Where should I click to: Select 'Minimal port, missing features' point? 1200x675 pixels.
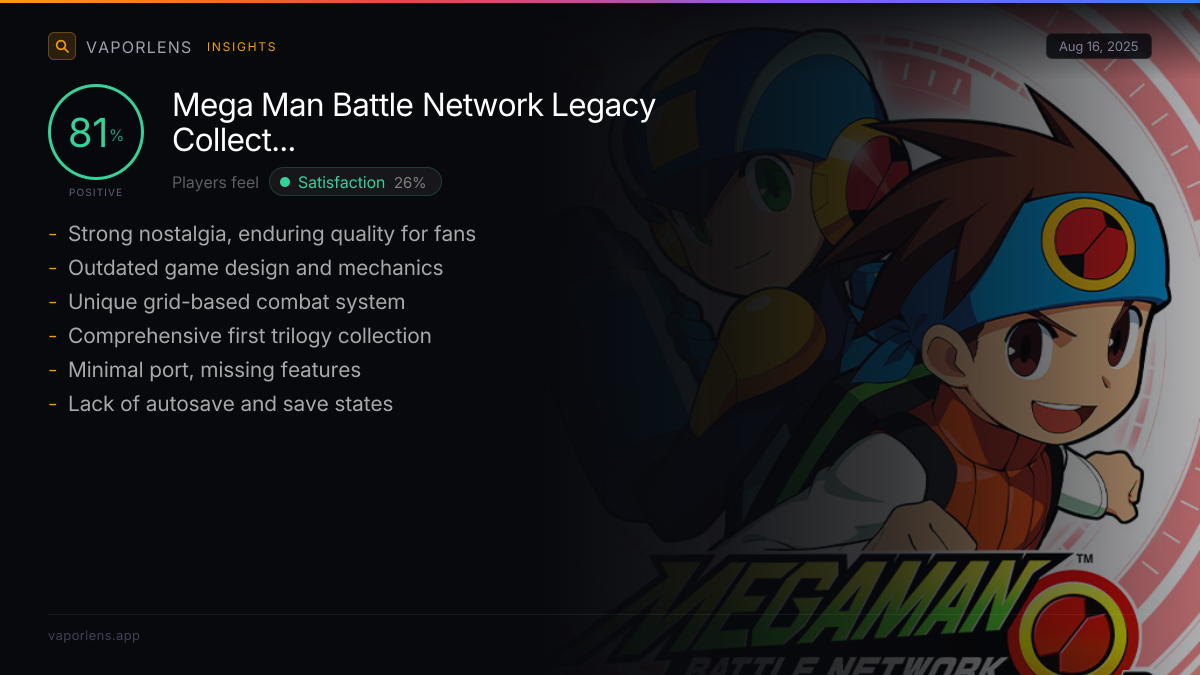point(214,370)
